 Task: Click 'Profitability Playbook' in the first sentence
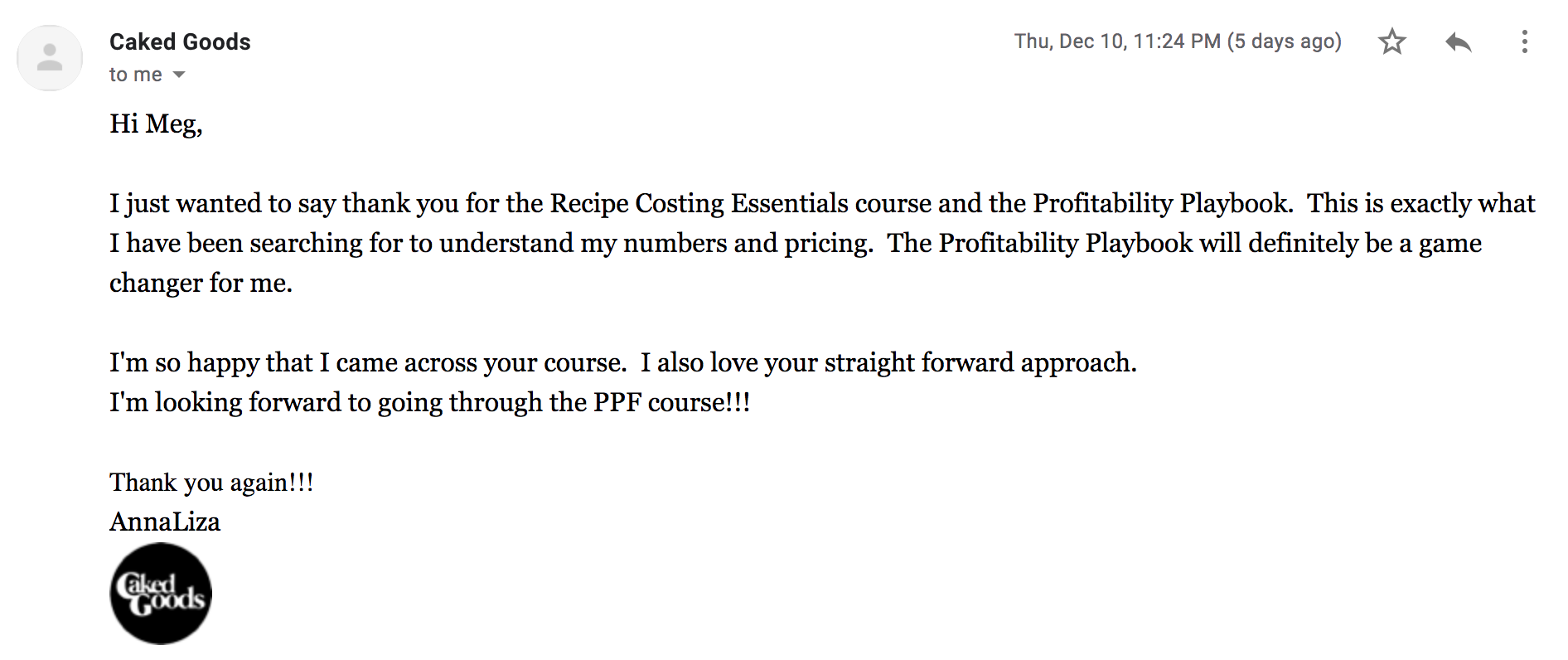coord(1162,204)
